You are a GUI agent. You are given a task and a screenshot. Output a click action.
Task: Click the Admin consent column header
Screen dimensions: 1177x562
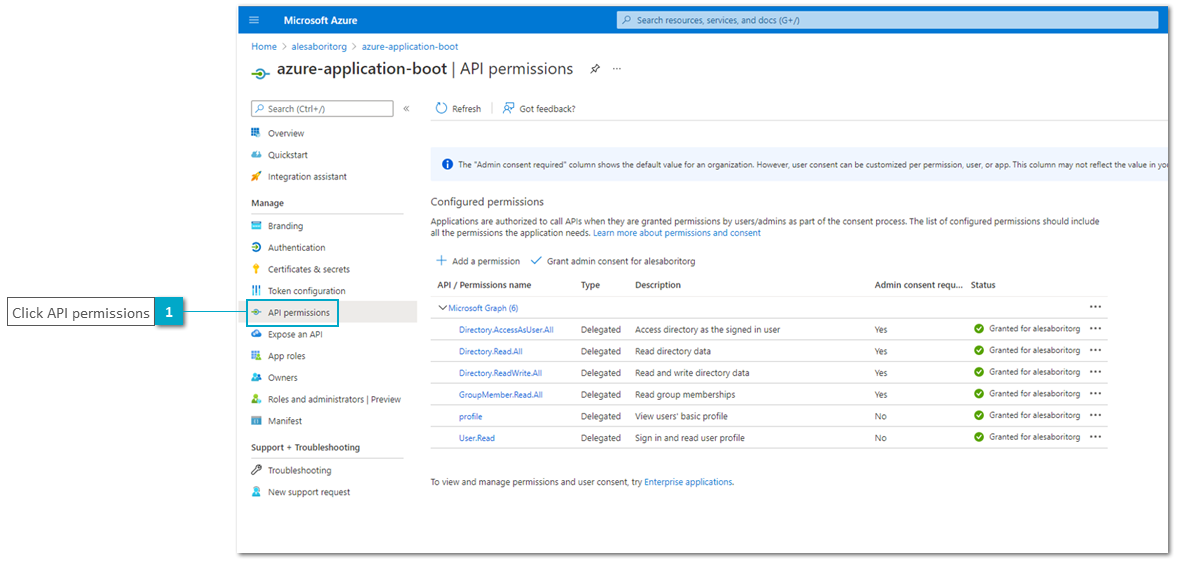coord(918,285)
